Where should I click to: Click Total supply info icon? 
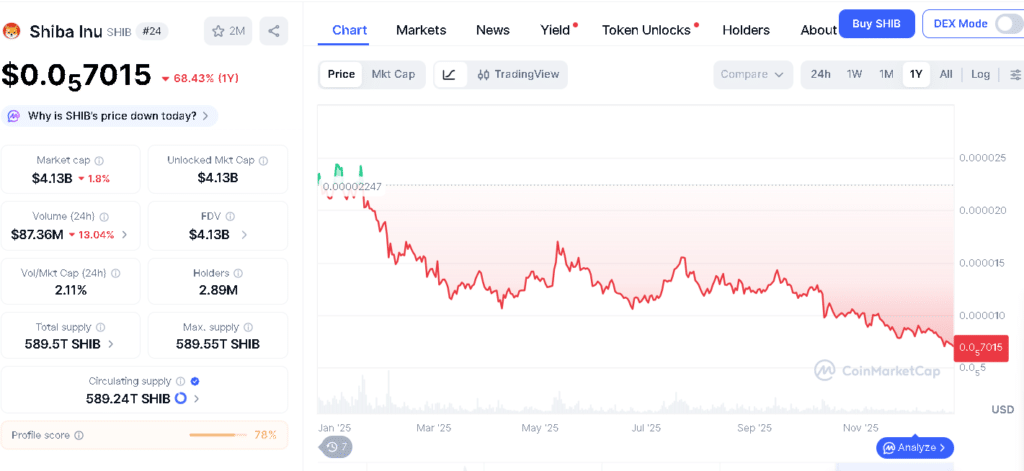coord(100,327)
